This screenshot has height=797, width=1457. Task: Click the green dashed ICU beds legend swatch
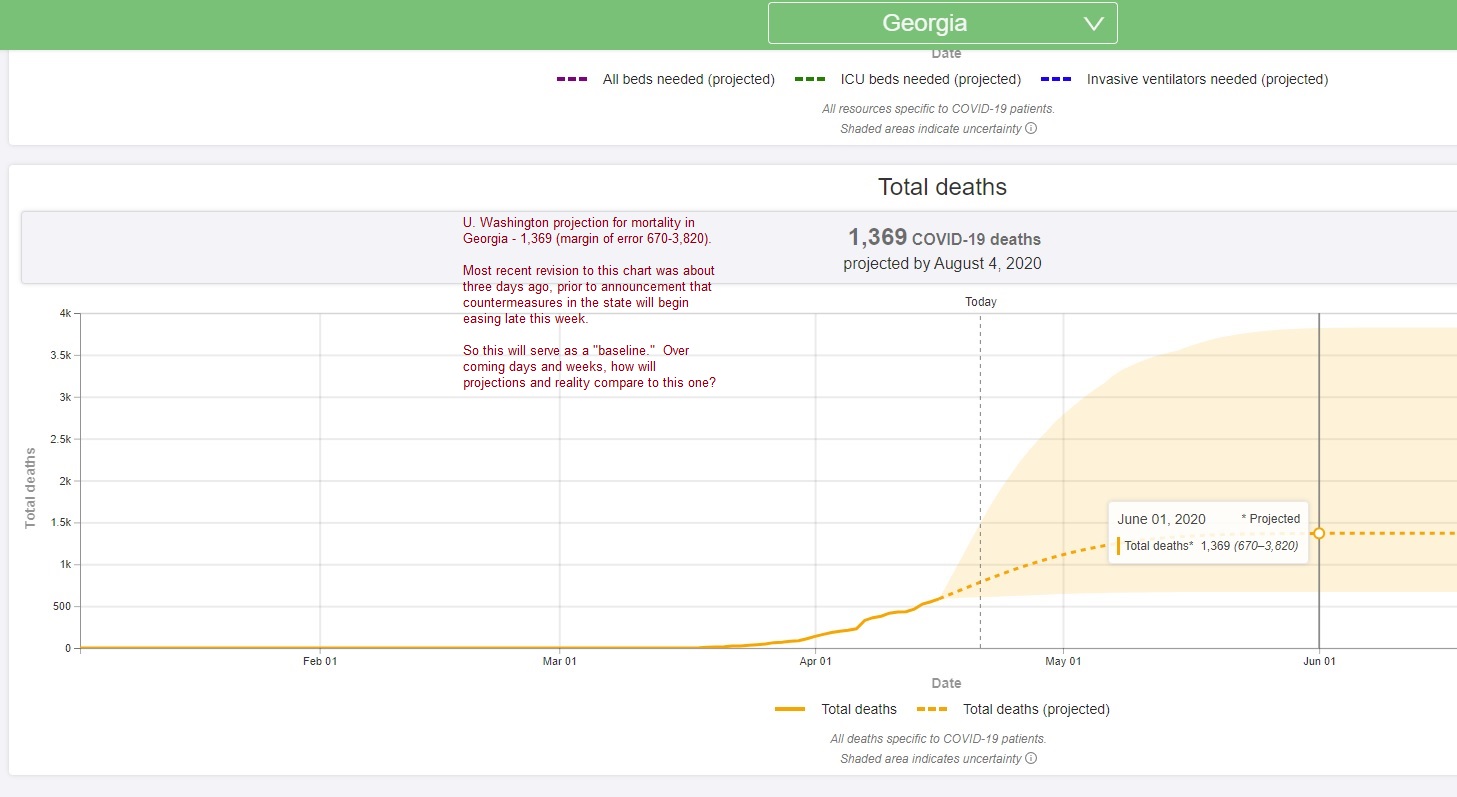[x=809, y=80]
